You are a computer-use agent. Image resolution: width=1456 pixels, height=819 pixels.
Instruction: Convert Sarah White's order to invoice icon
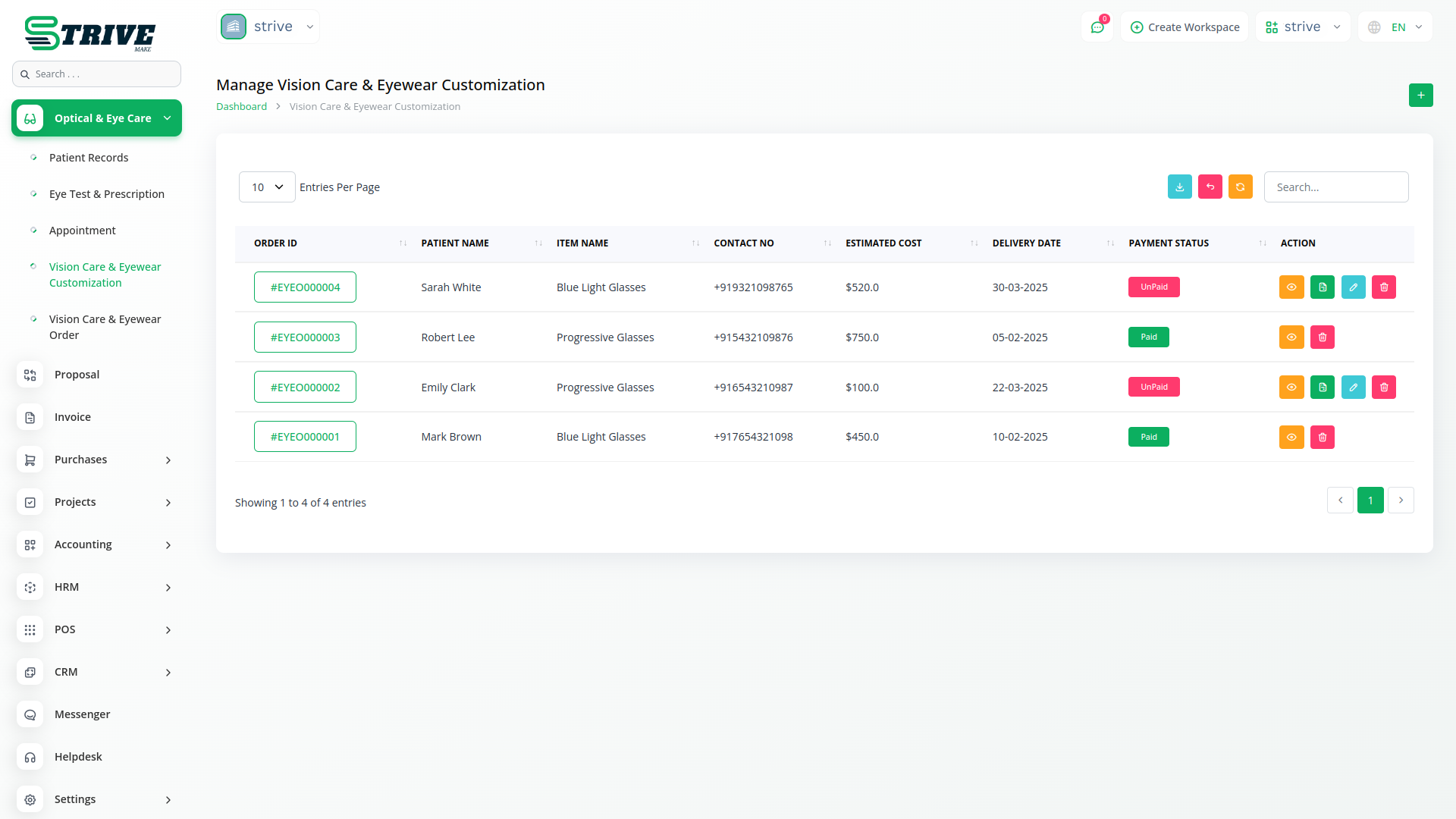click(x=1322, y=287)
